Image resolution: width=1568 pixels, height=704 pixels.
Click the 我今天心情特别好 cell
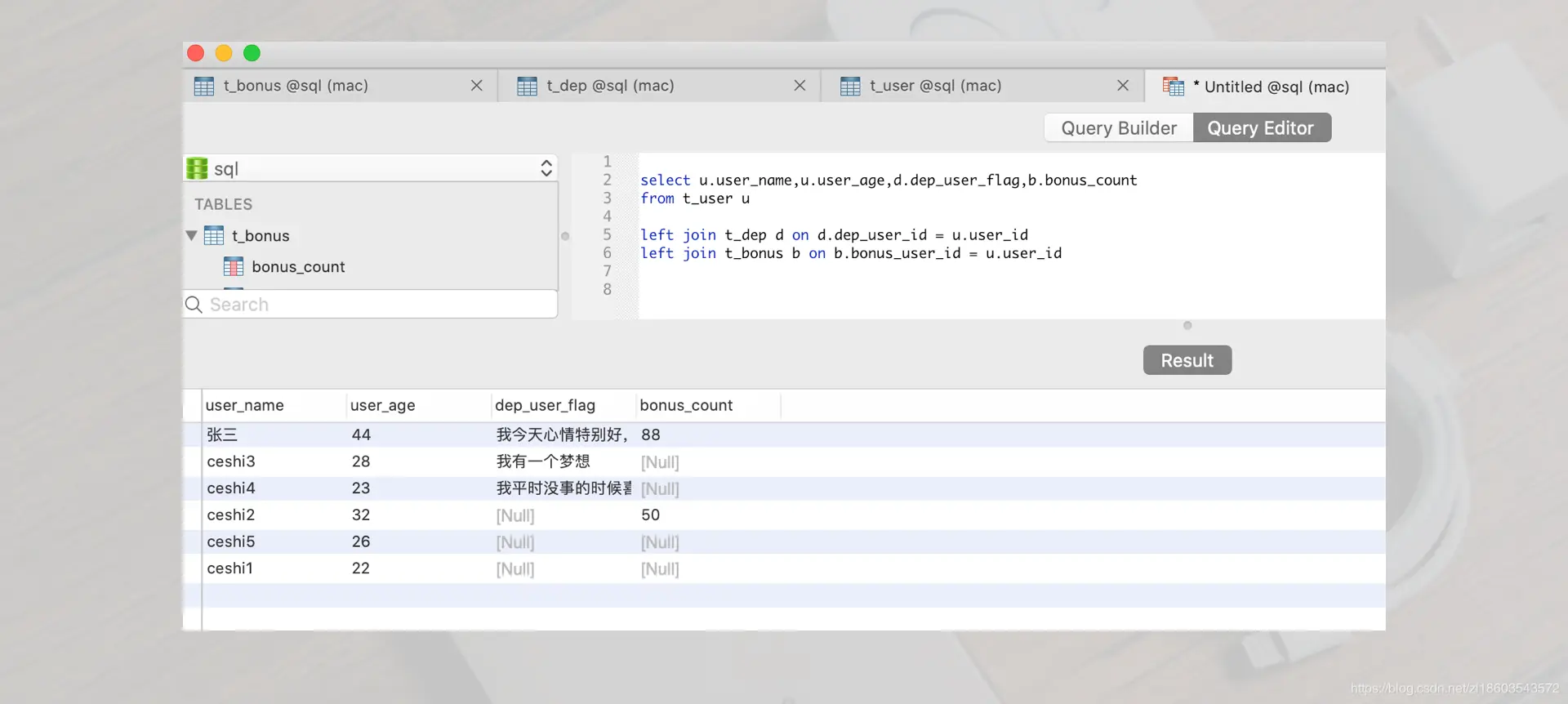pyautogui.click(x=563, y=435)
